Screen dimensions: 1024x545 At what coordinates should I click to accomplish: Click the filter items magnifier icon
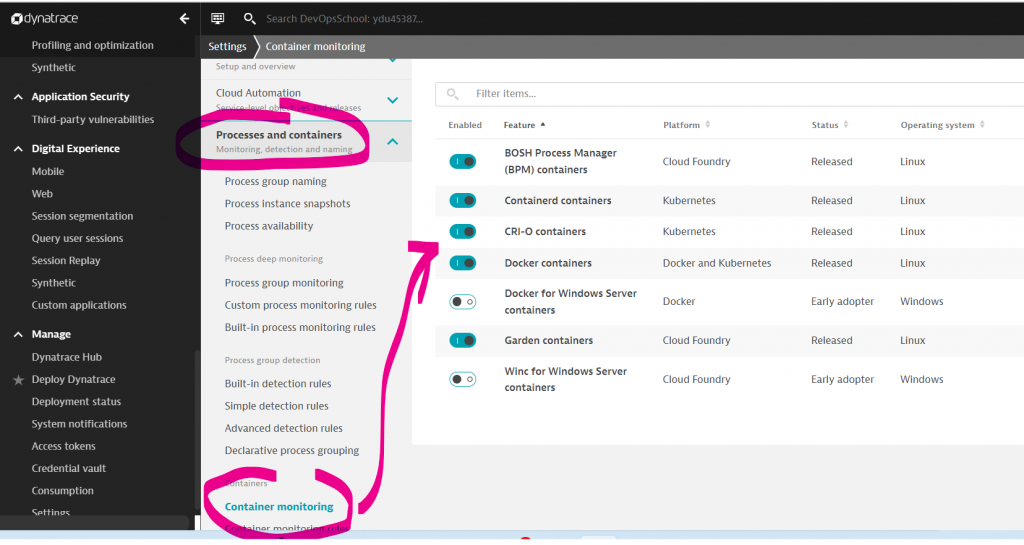453,94
